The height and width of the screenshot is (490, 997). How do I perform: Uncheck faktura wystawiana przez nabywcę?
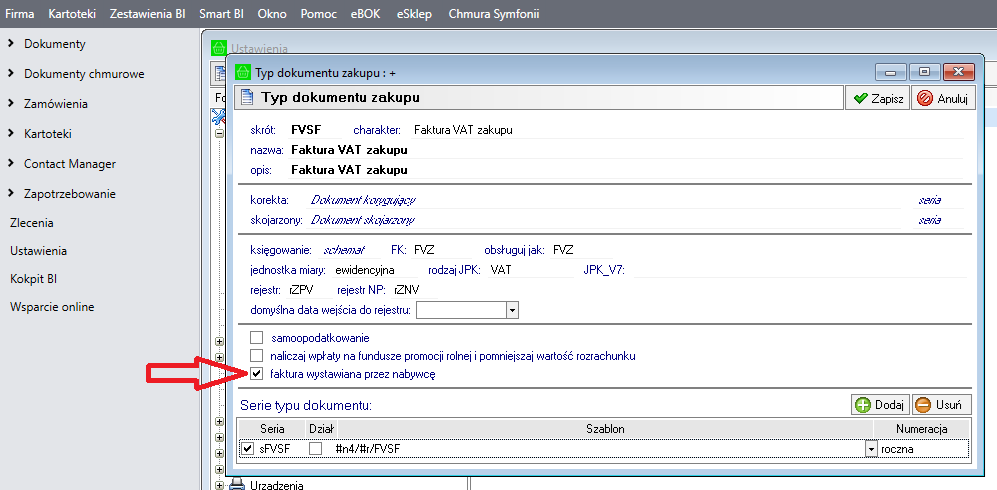(x=257, y=374)
